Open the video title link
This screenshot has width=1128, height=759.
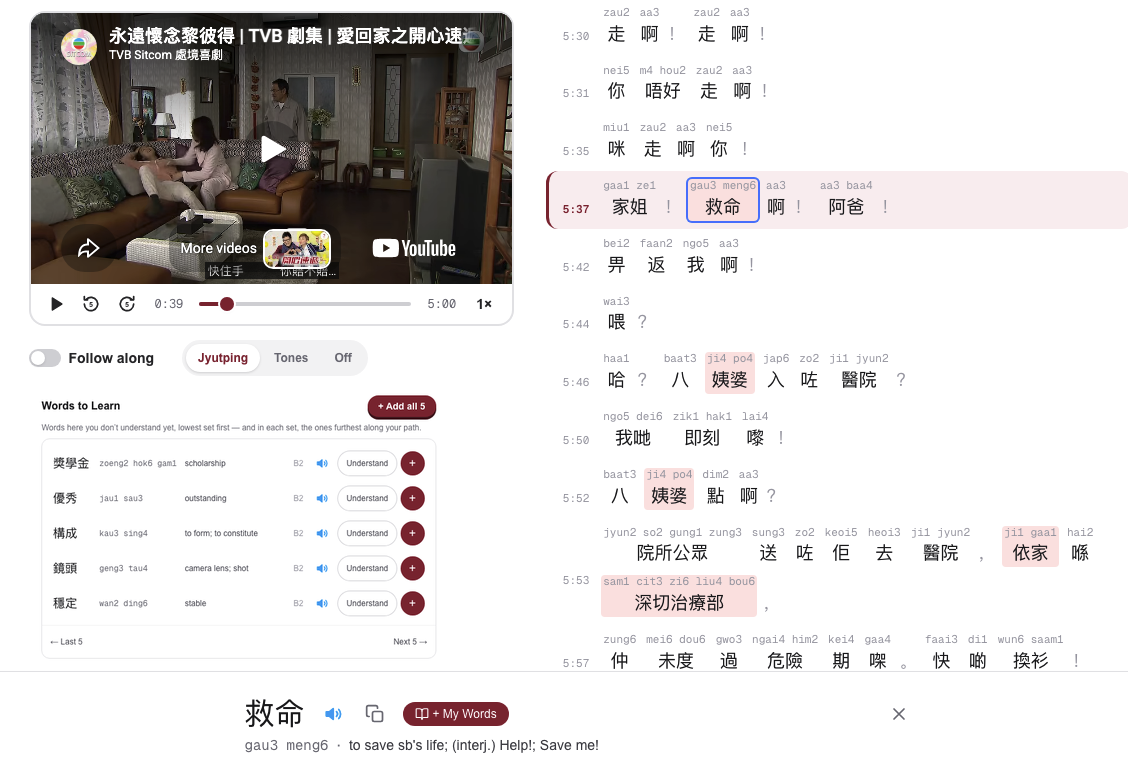[x=288, y=35]
